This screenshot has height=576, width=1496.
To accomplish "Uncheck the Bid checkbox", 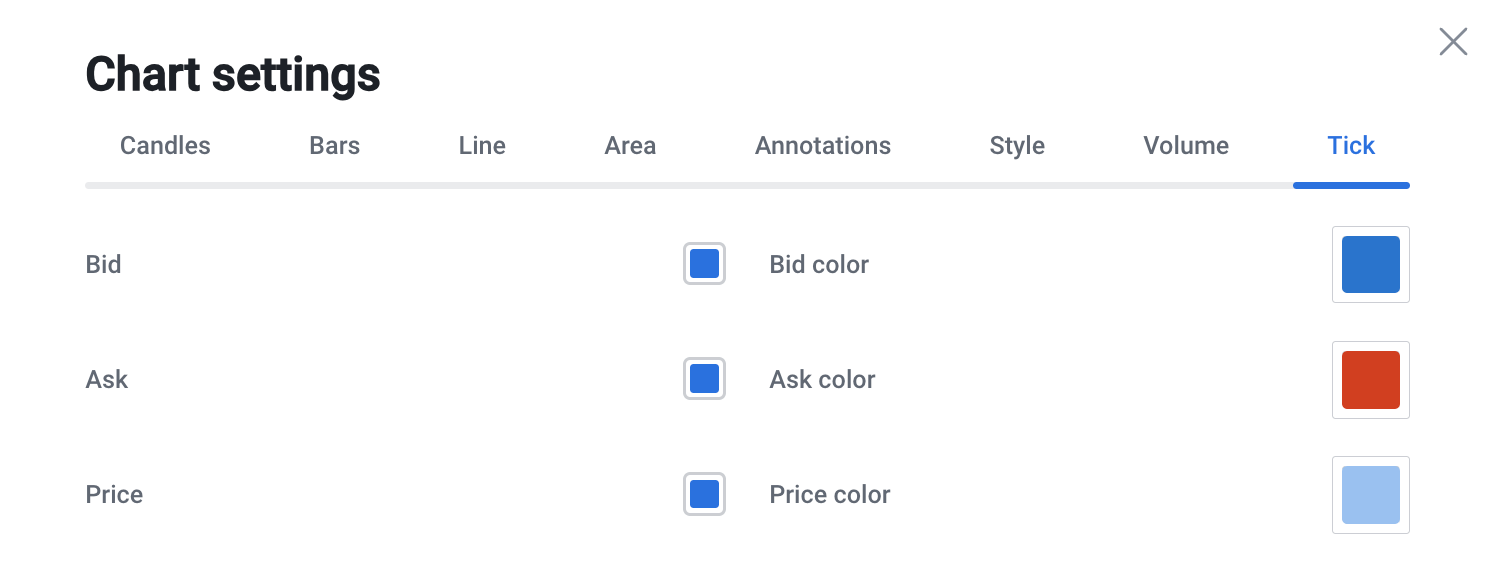I will 704,264.
